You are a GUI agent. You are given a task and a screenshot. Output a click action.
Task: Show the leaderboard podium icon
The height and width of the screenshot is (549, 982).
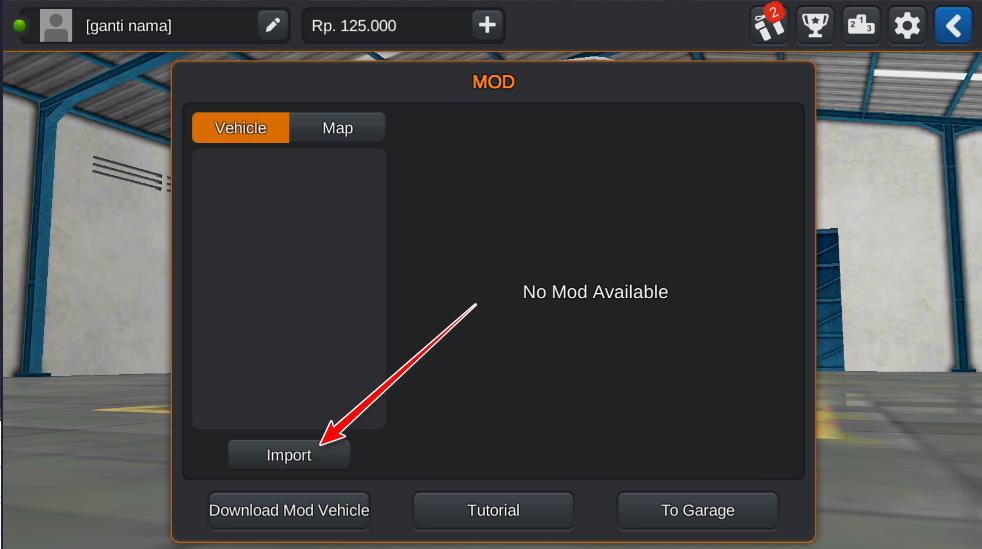pos(861,26)
